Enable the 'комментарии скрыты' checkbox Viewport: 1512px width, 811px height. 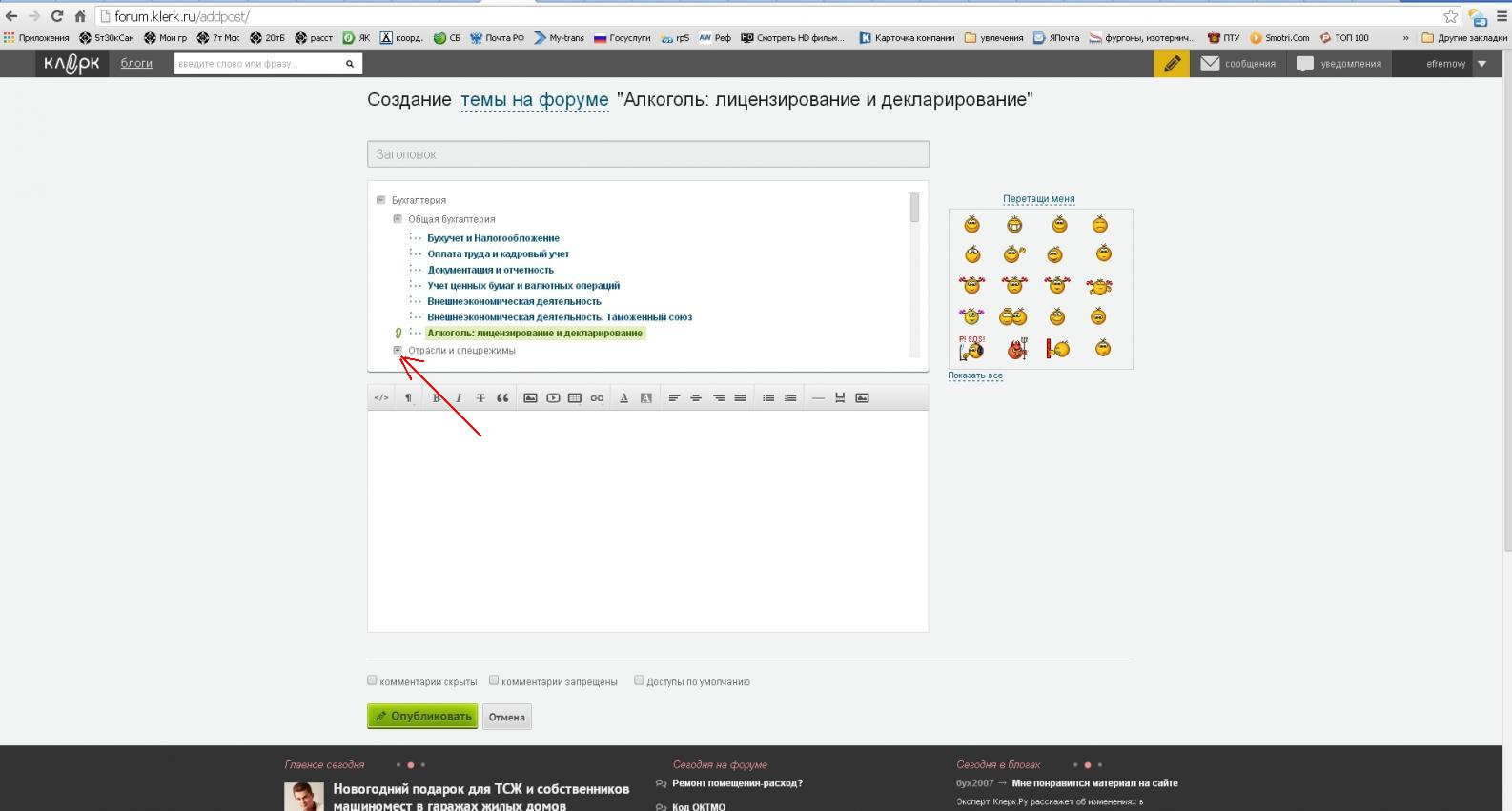click(x=373, y=680)
